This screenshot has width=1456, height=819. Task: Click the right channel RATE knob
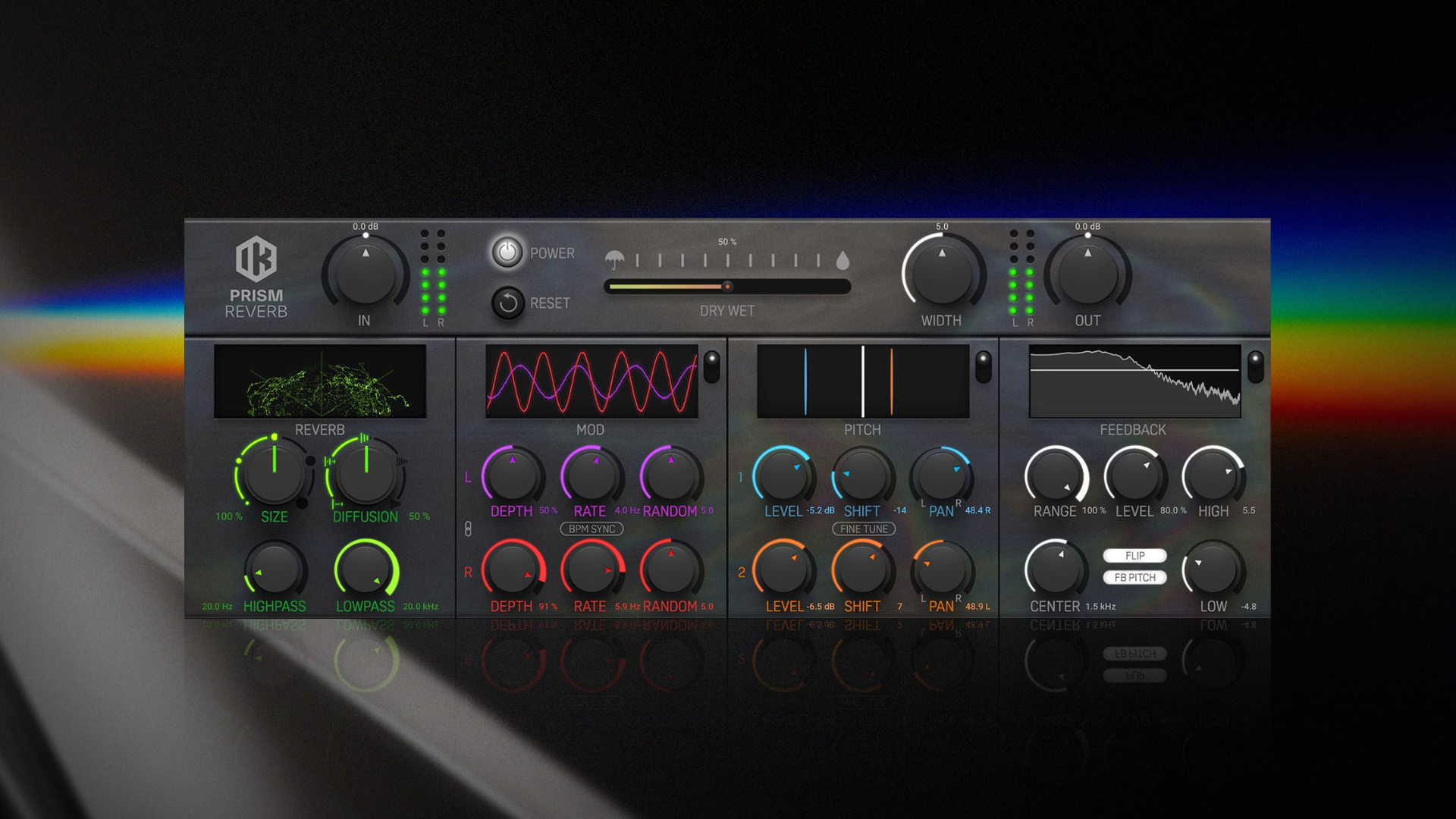(x=591, y=569)
